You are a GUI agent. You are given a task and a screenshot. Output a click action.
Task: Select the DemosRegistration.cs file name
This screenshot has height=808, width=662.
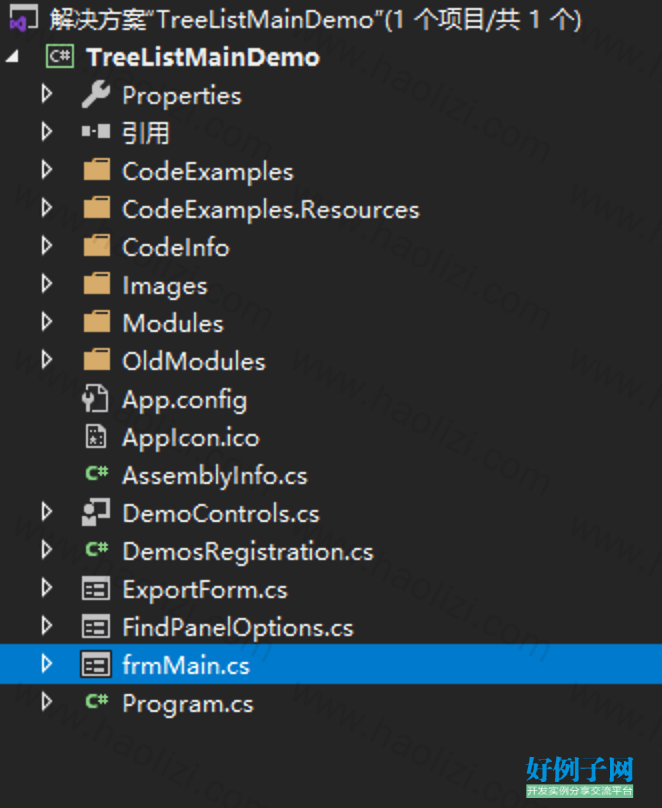coord(248,552)
